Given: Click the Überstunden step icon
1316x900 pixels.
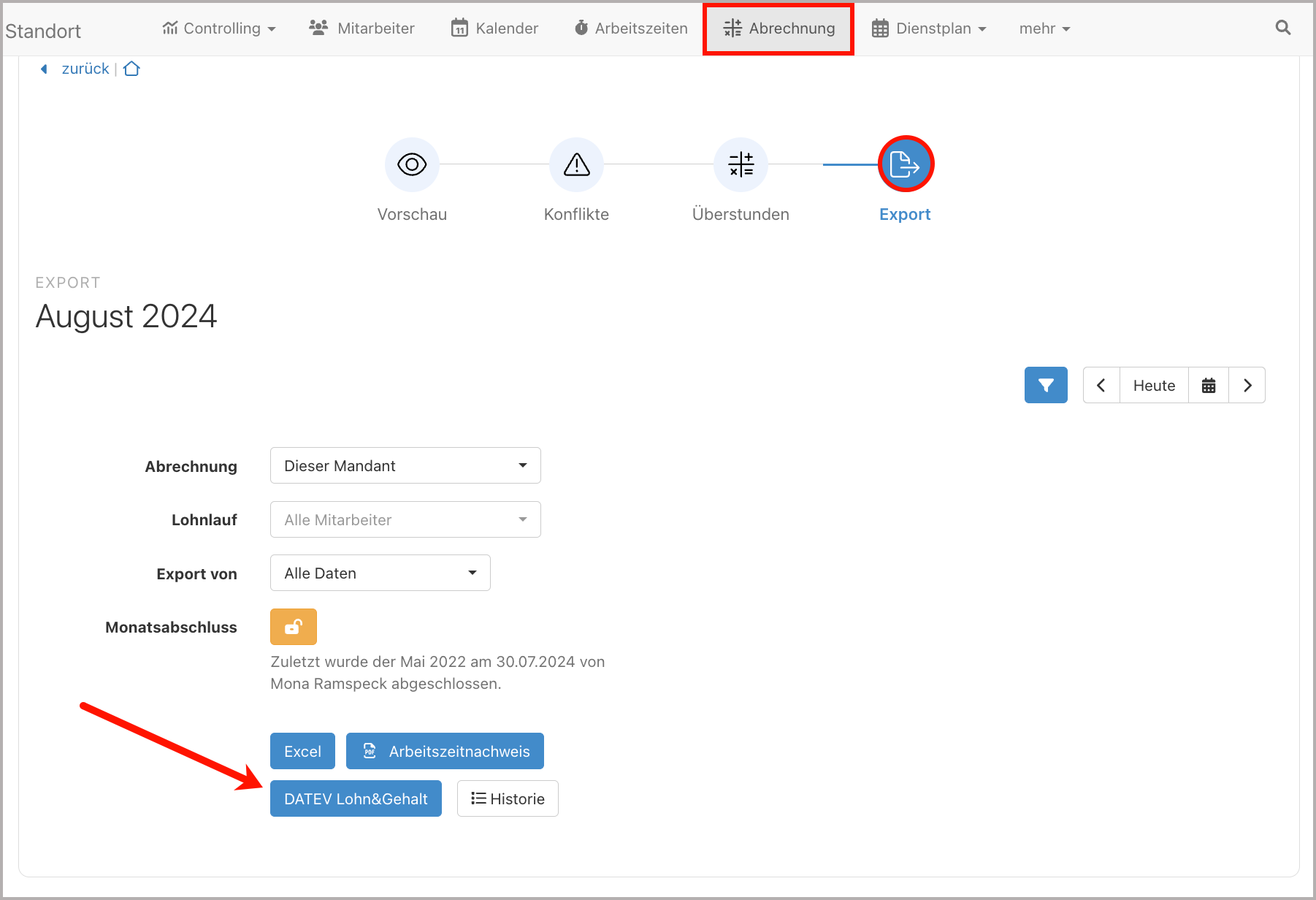Looking at the screenshot, I should point(741,164).
